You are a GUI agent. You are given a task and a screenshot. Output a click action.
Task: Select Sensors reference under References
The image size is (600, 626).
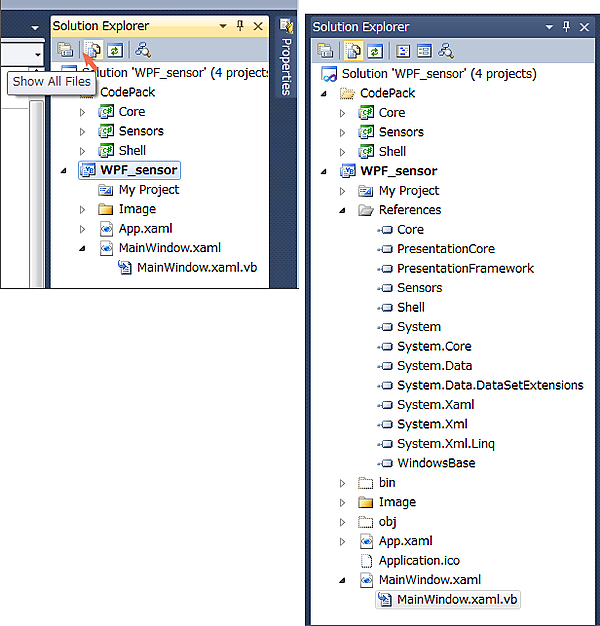coord(420,288)
